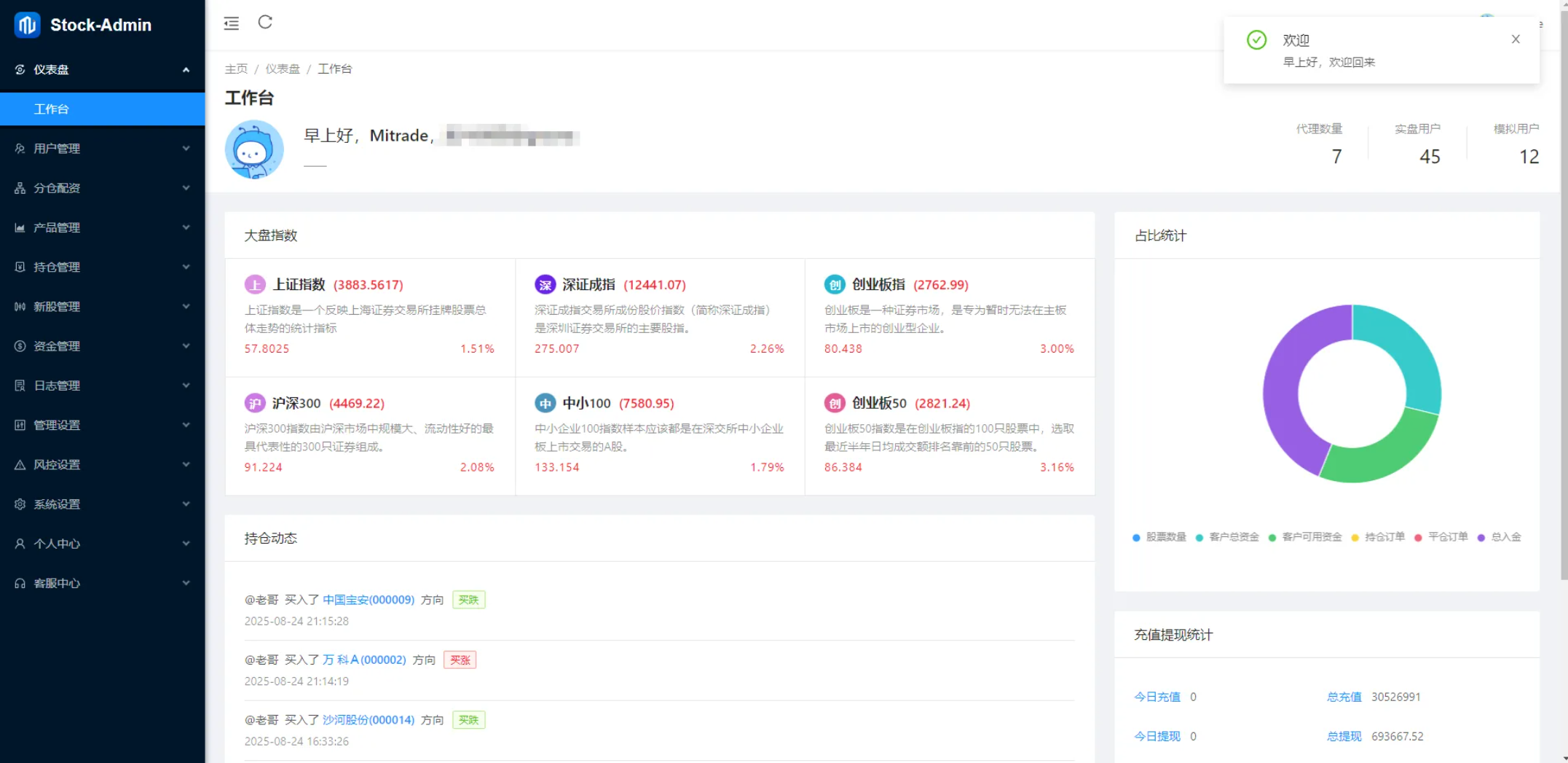Screen dimensions: 1568x763
Task: Expand the 资金管理 sidebar menu
Action: point(102,346)
